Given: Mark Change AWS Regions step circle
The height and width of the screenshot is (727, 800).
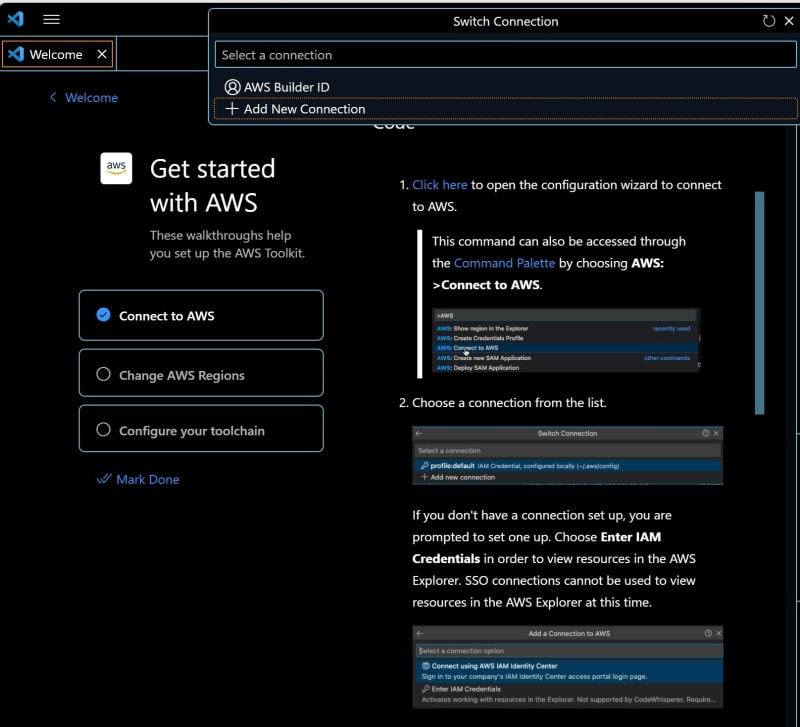Looking at the screenshot, I should tap(104, 374).
